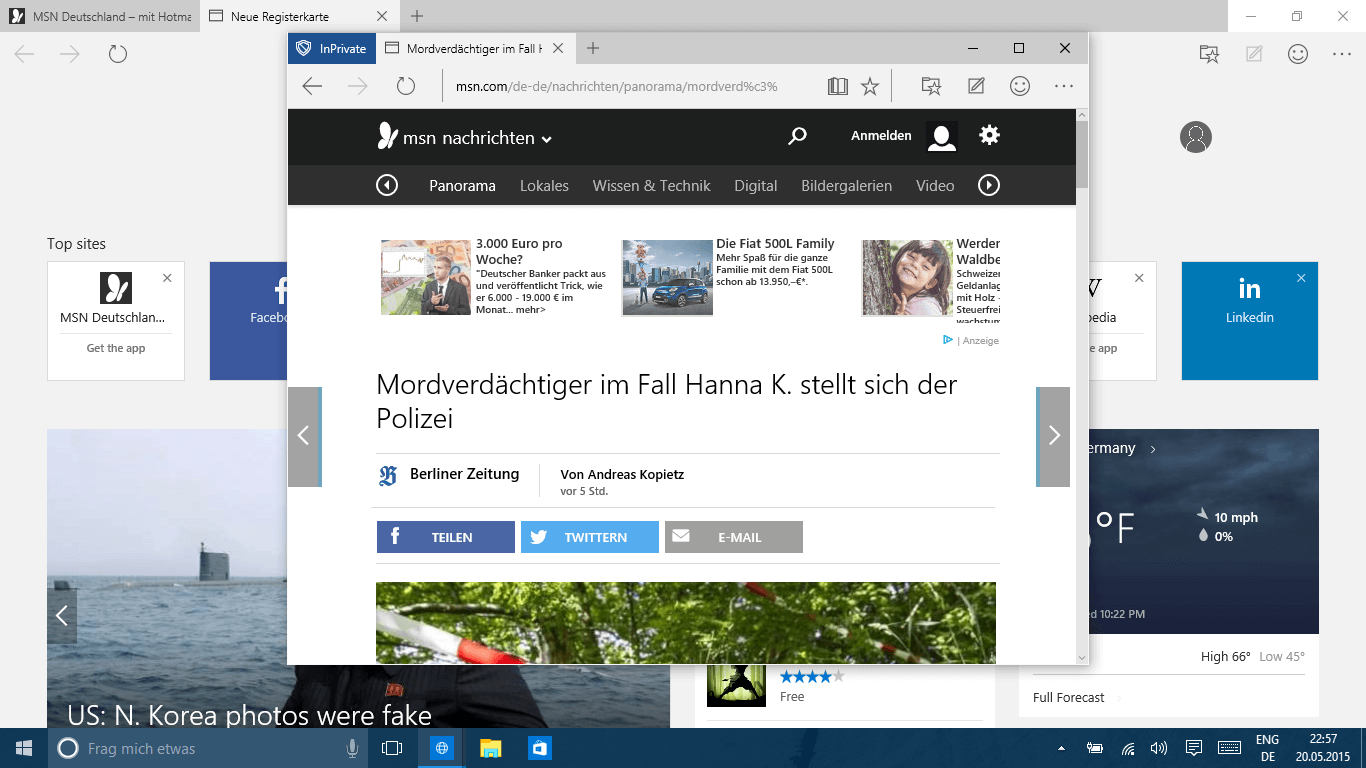This screenshot has width=1366, height=768.
Task: Refresh the page in InPrivate window
Action: (405, 87)
